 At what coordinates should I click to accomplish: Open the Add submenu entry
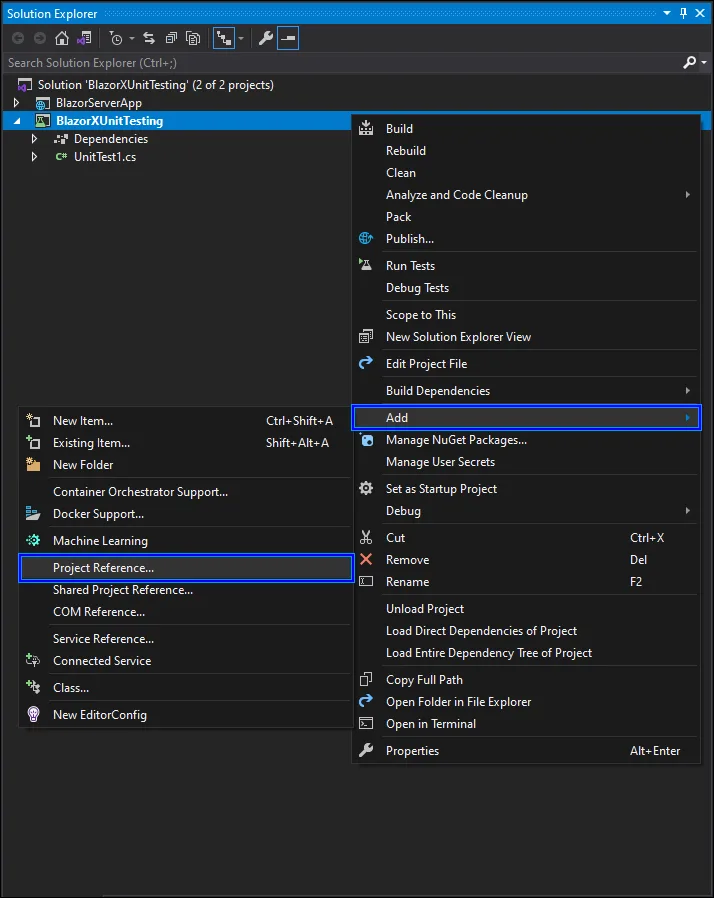(397, 417)
